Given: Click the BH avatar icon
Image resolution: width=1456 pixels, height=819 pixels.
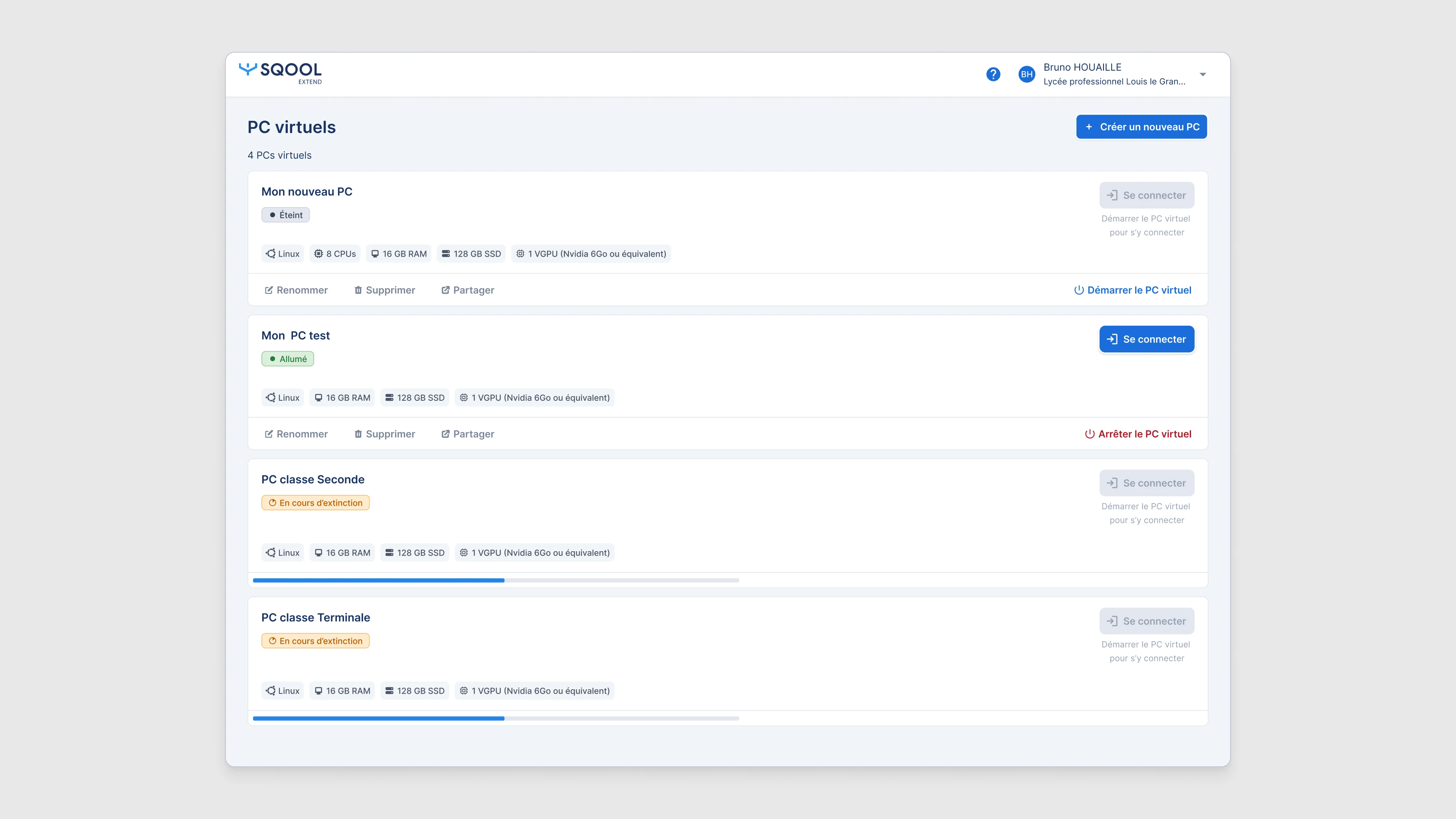Looking at the screenshot, I should 1027,74.
